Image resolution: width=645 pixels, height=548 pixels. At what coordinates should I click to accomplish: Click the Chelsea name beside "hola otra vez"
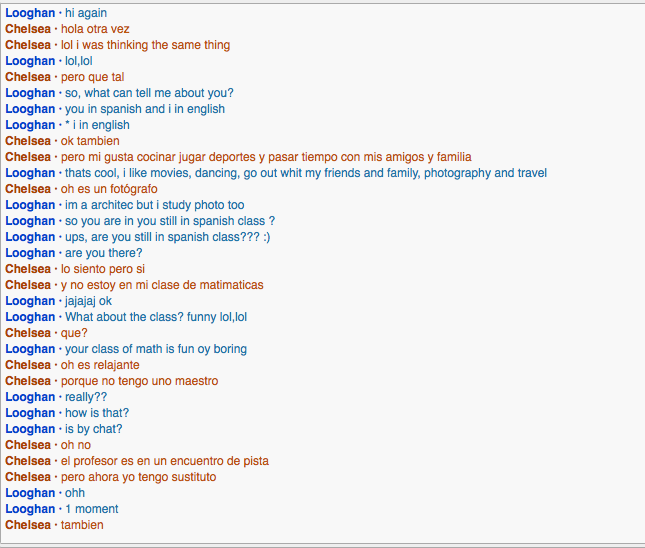point(28,29)
